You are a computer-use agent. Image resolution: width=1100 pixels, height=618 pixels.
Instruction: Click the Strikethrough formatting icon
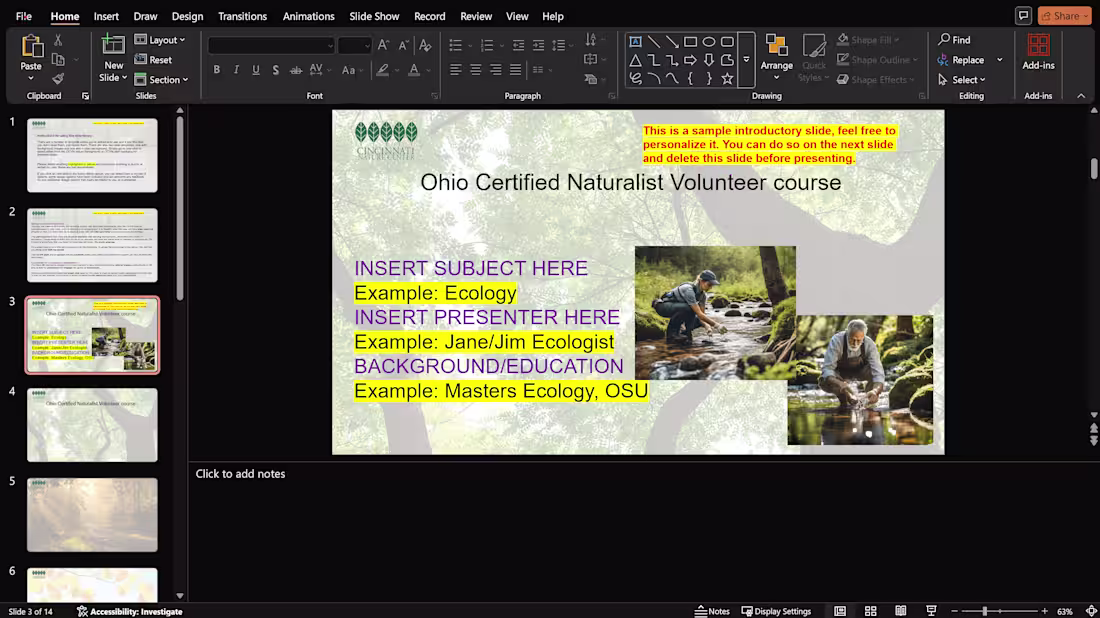(x=294, y=69)
